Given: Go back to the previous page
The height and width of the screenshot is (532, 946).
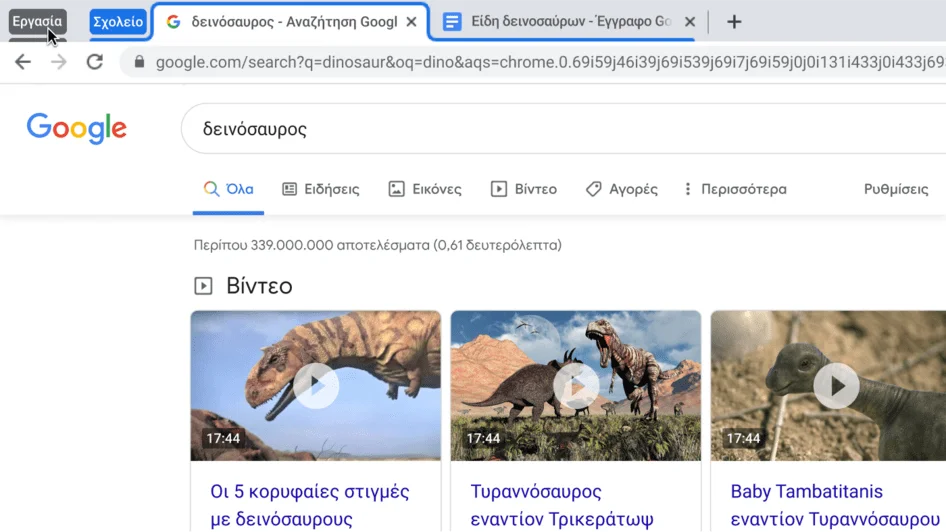Looking at the screenshot, I should coord(23,62).
